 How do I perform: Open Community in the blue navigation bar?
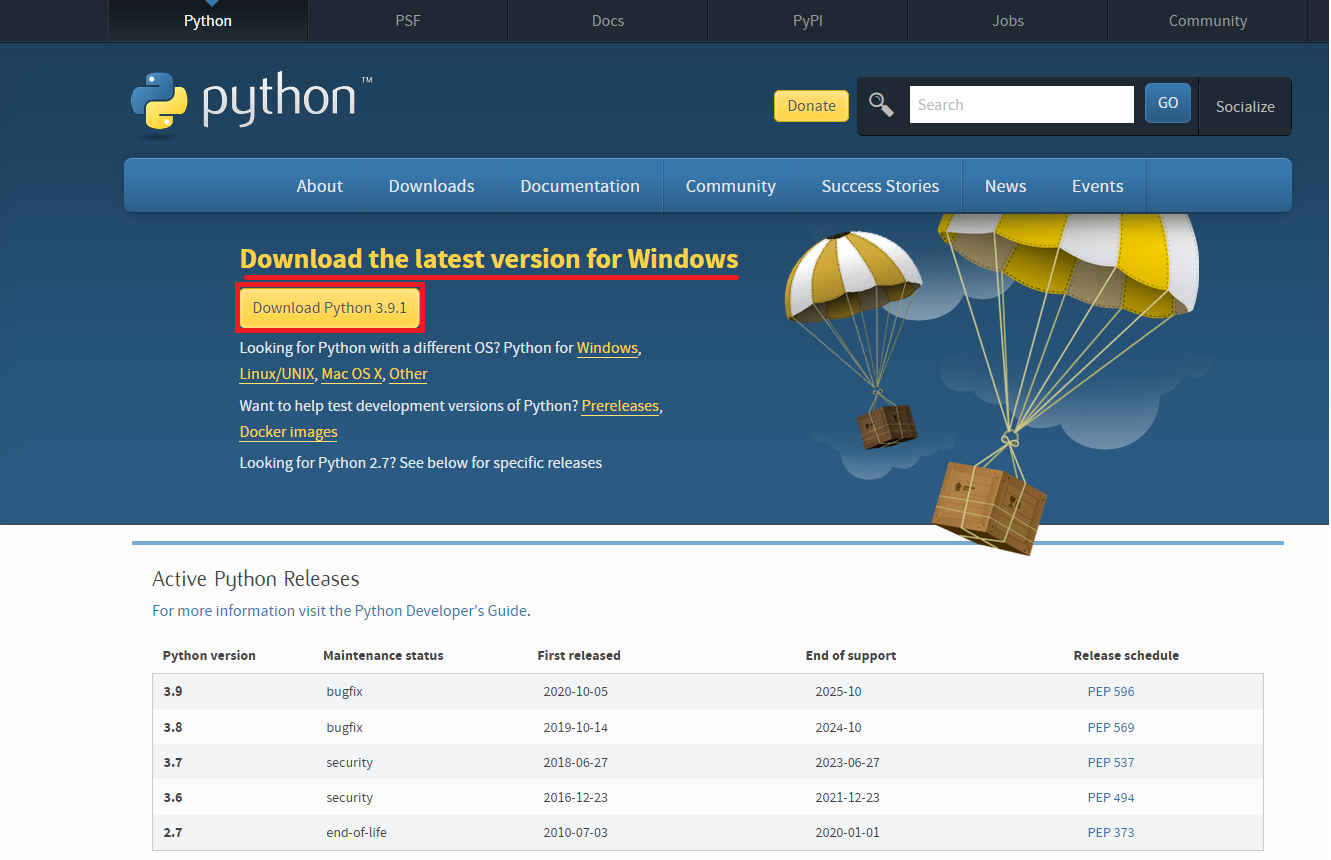coord(731,186)
